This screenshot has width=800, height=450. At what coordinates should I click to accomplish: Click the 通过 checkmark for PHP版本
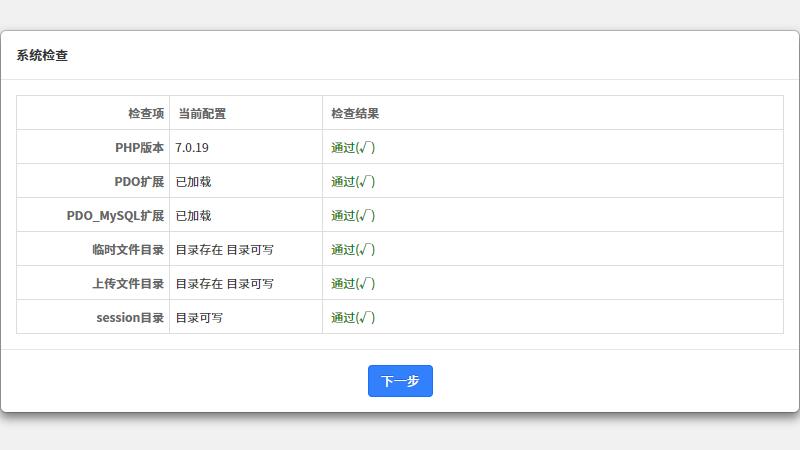[353, 148]
